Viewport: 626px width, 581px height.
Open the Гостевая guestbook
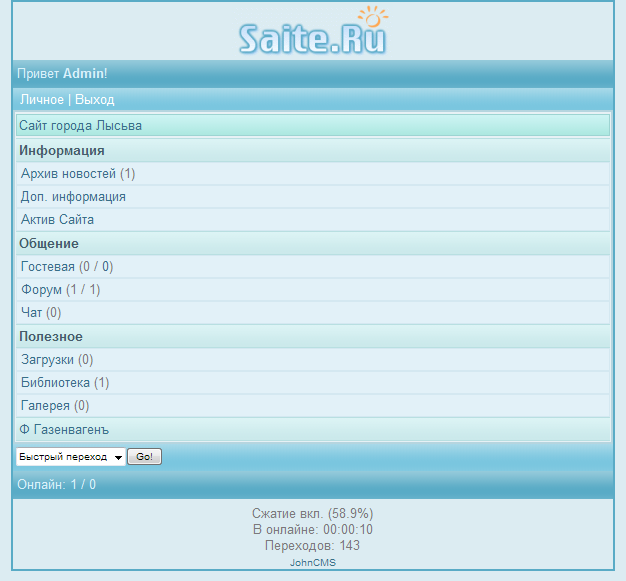point(48,267)
